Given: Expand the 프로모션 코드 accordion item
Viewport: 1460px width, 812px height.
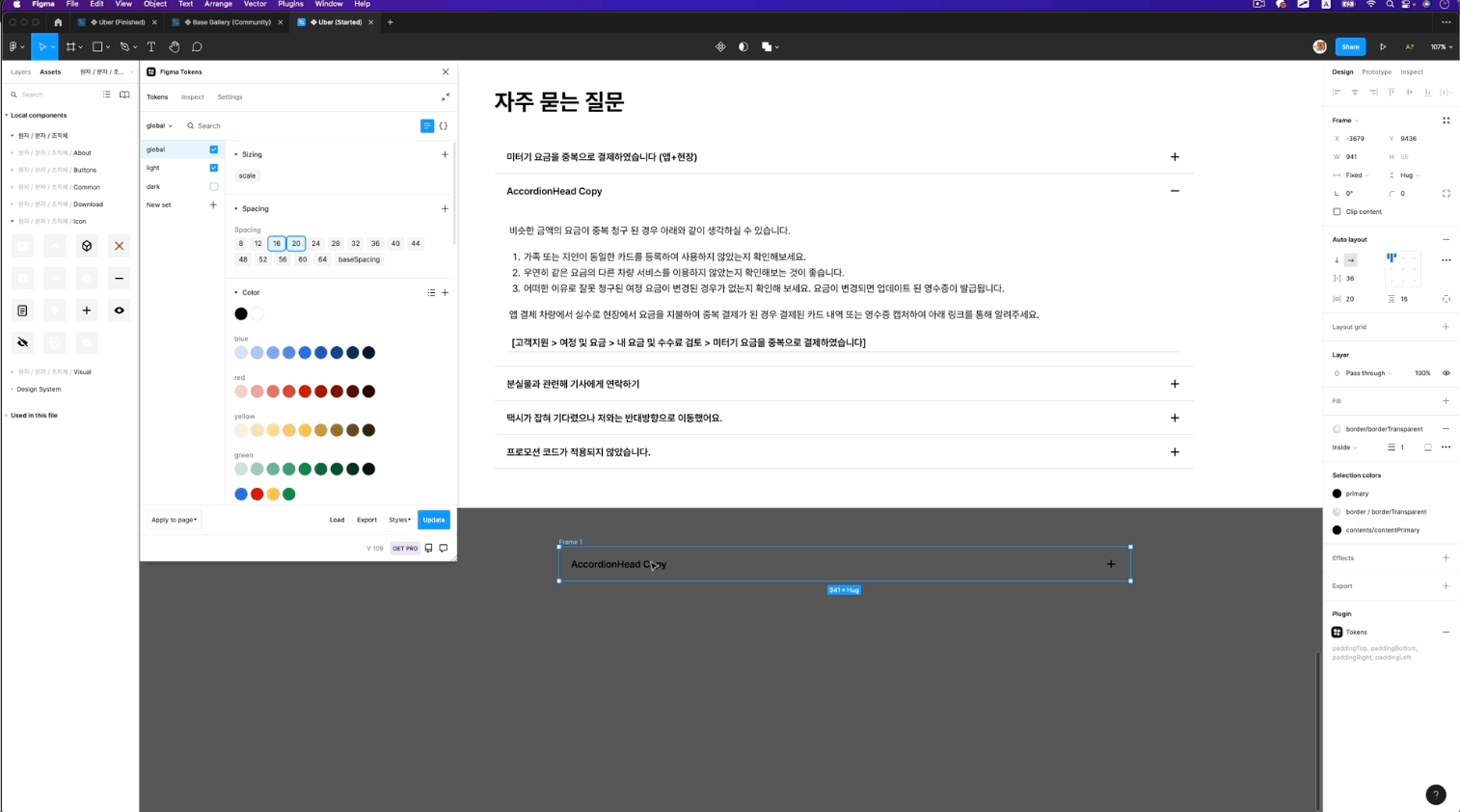Looking at the screenshot, I should pos(1175,452).
